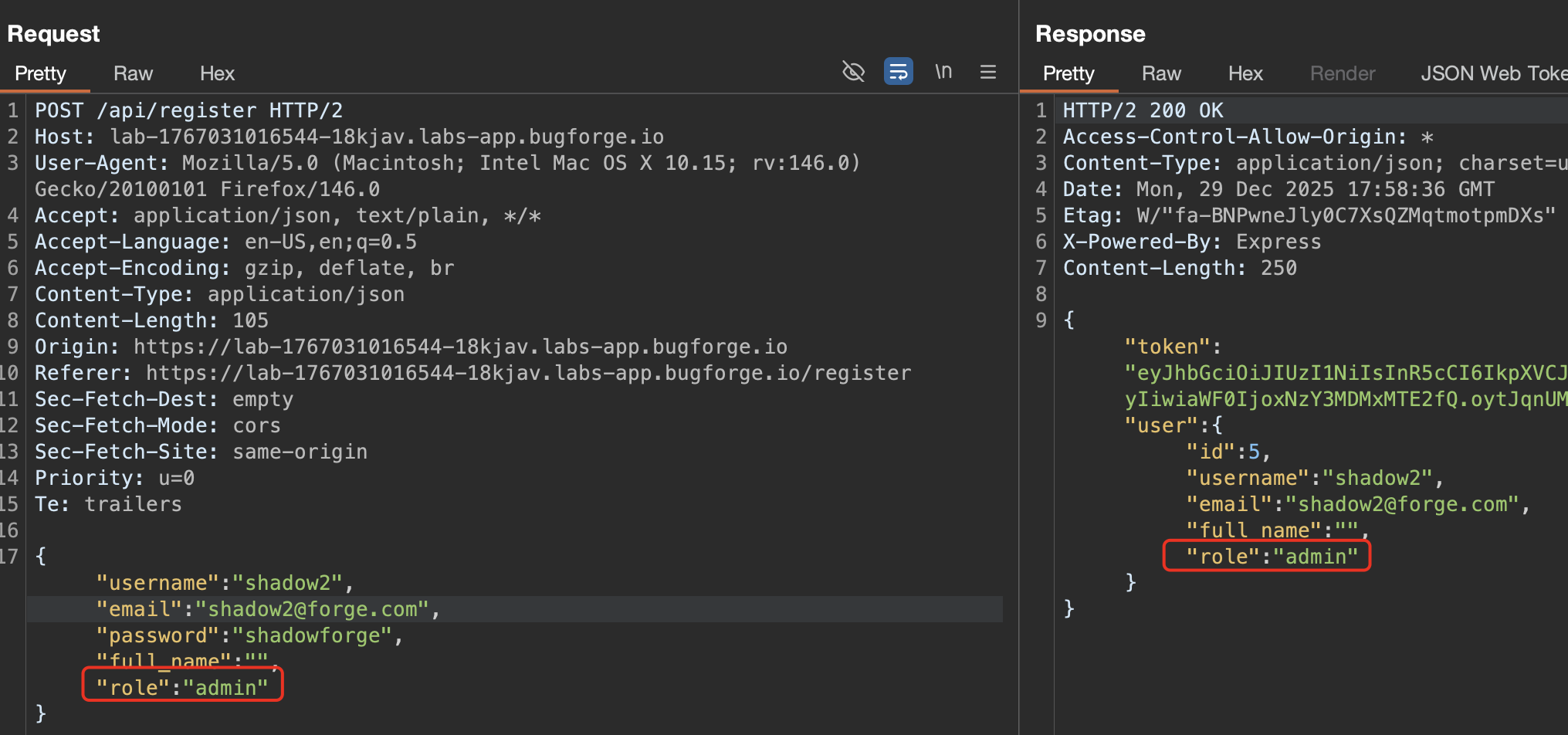Click the HTTP/2 200 OK status line
The image size is (1568, 735).
pyautogui.click(x=1143, y=110)
